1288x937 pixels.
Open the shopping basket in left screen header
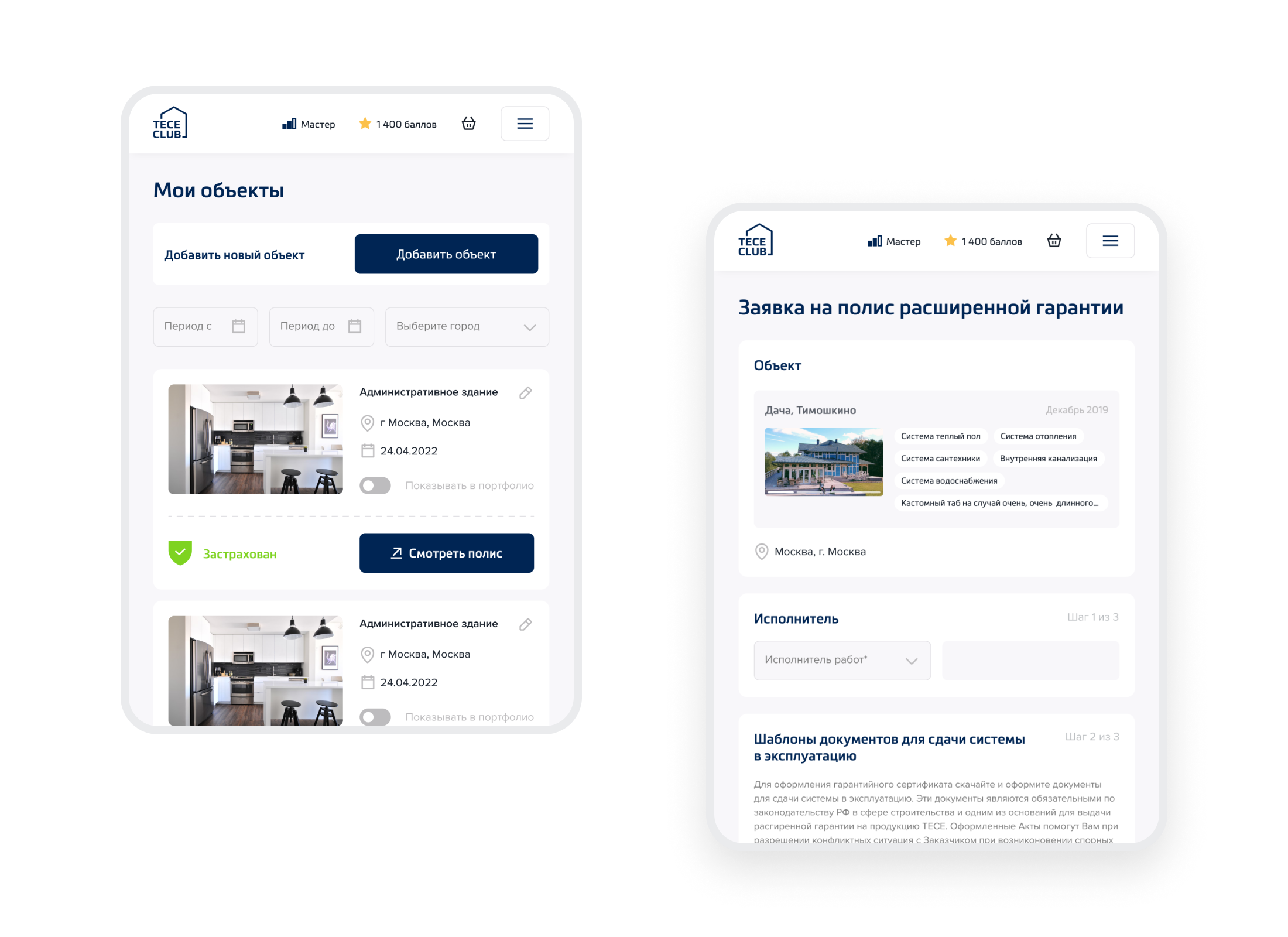pyautogui.click(x=468, y=124)
